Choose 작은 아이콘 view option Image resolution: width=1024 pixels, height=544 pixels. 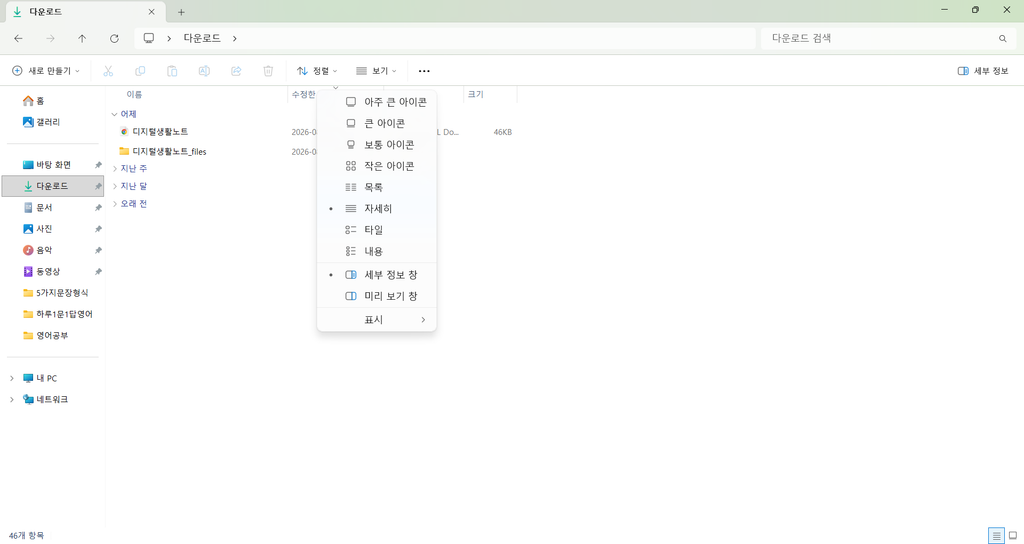[377, 166]
